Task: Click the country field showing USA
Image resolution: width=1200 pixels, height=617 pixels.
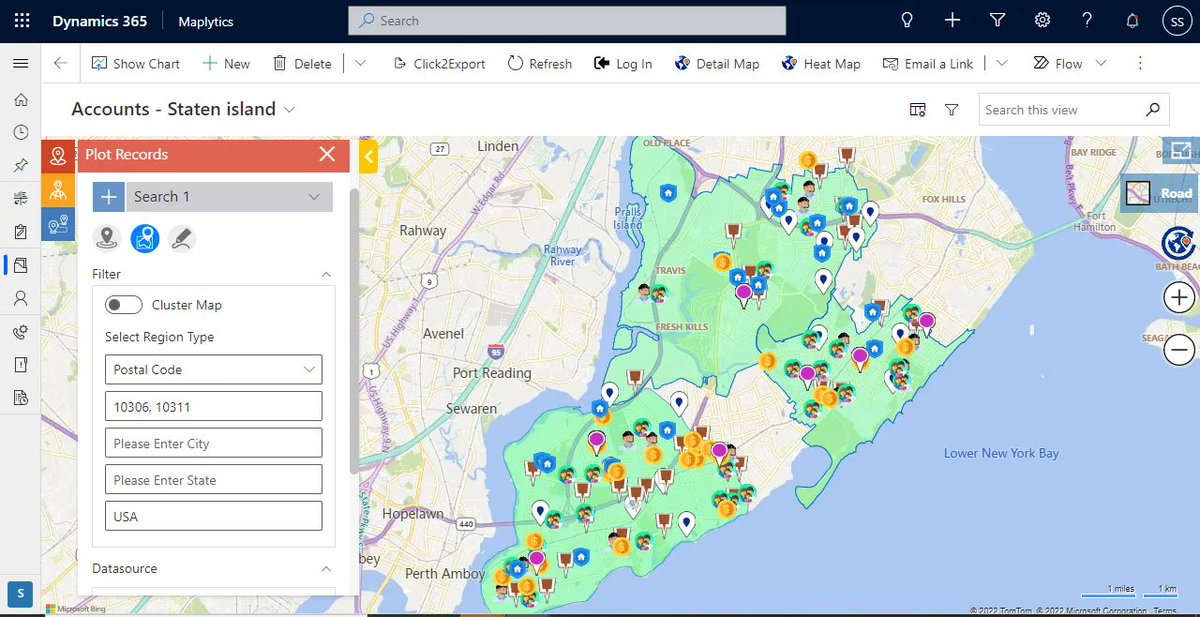Action: point(213,516)
